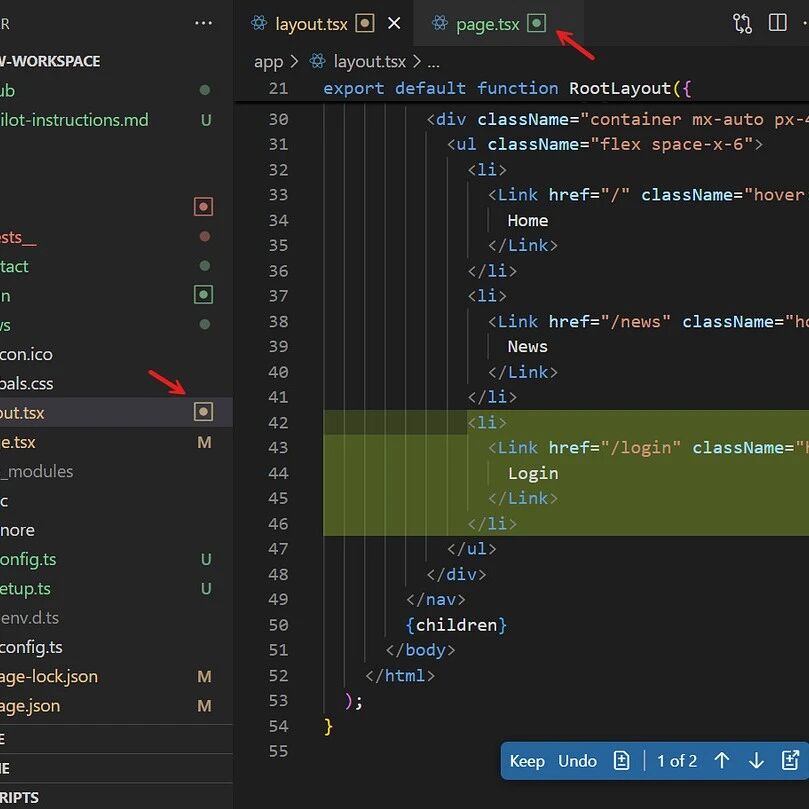Click the split editor icon

tap(778, 23)
